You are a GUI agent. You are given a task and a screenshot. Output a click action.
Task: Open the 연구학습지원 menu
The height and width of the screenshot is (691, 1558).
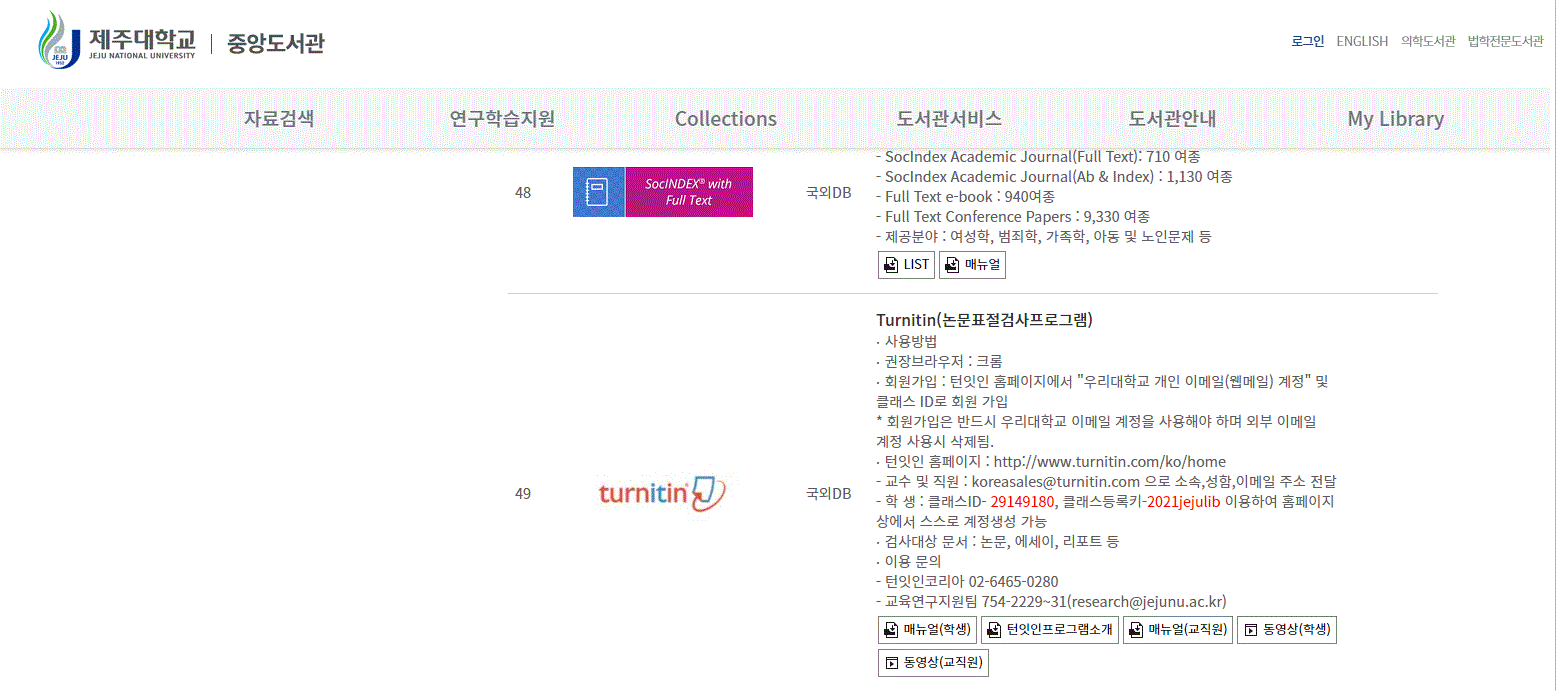pyautogui.click(x=500, y=118)
